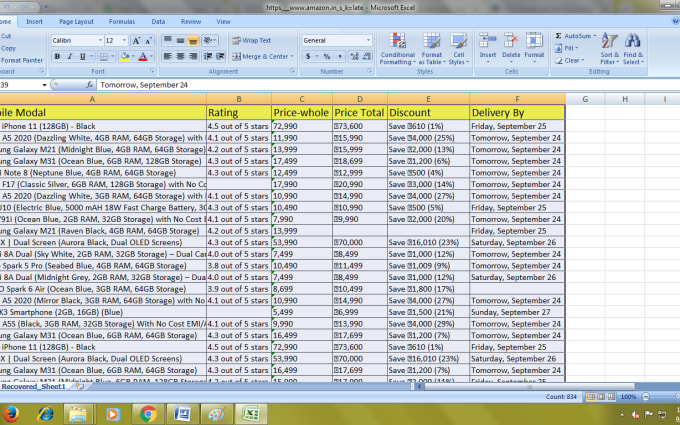Switch to the Formulas tab

click(x=122, y=22)
